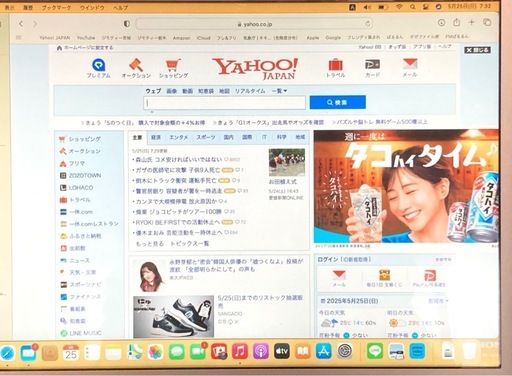Image resolution: width=512 pixels, height=376 pixels.
Task: Click the blue 検索 search button
Action: [x=338, y=102]
